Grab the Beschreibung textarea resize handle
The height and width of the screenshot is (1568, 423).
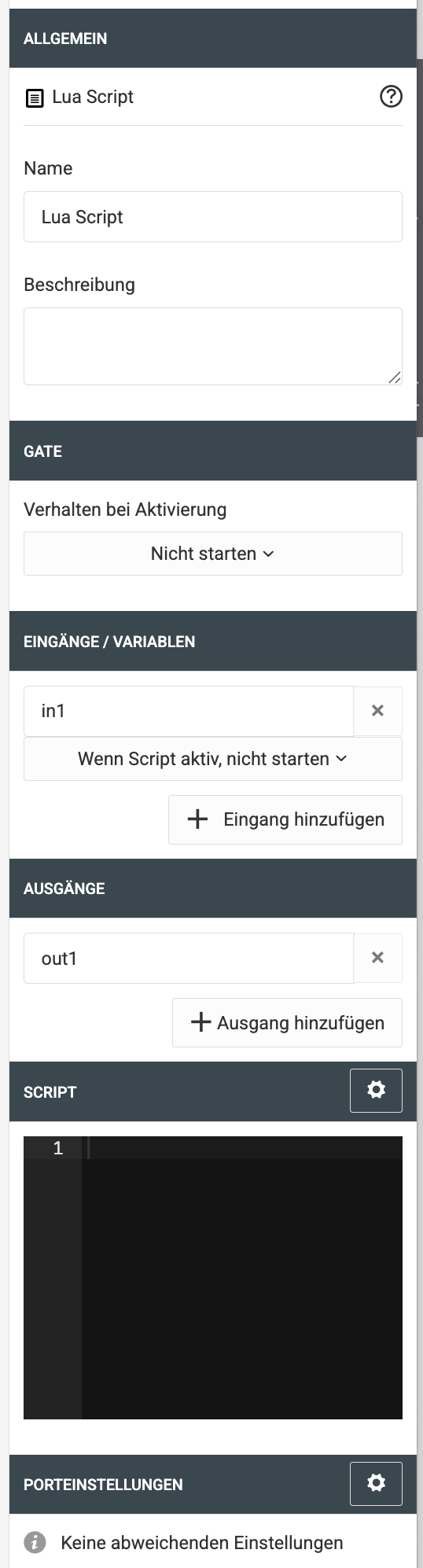point(395,377)
